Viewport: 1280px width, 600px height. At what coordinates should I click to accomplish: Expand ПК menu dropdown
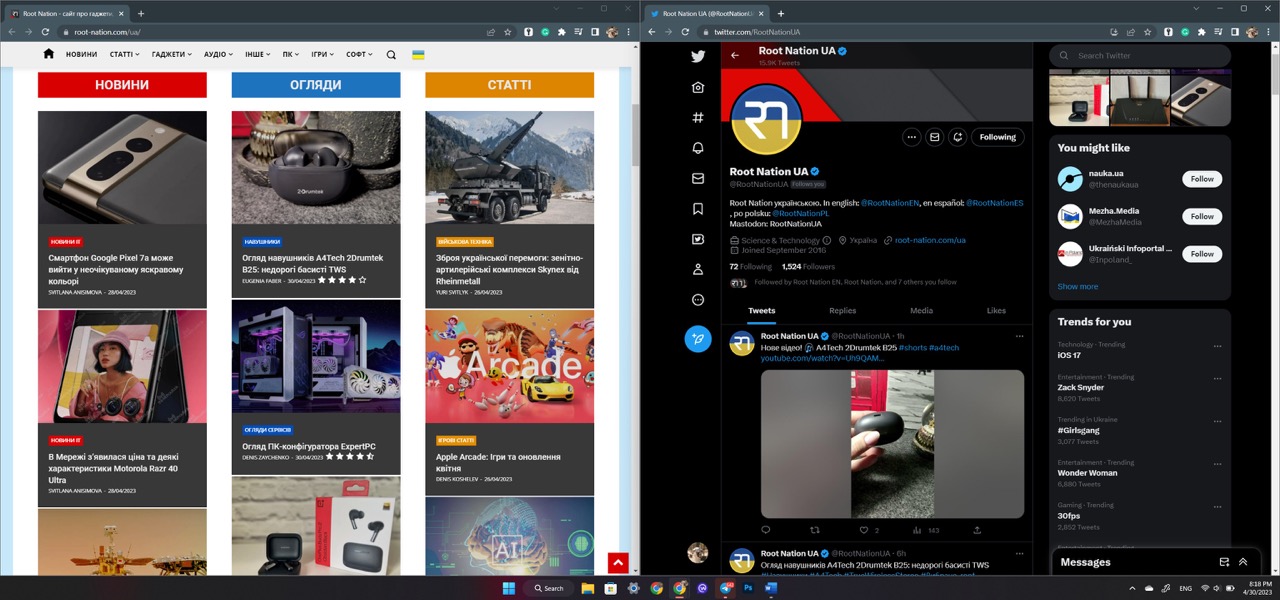tap(291, 55)
